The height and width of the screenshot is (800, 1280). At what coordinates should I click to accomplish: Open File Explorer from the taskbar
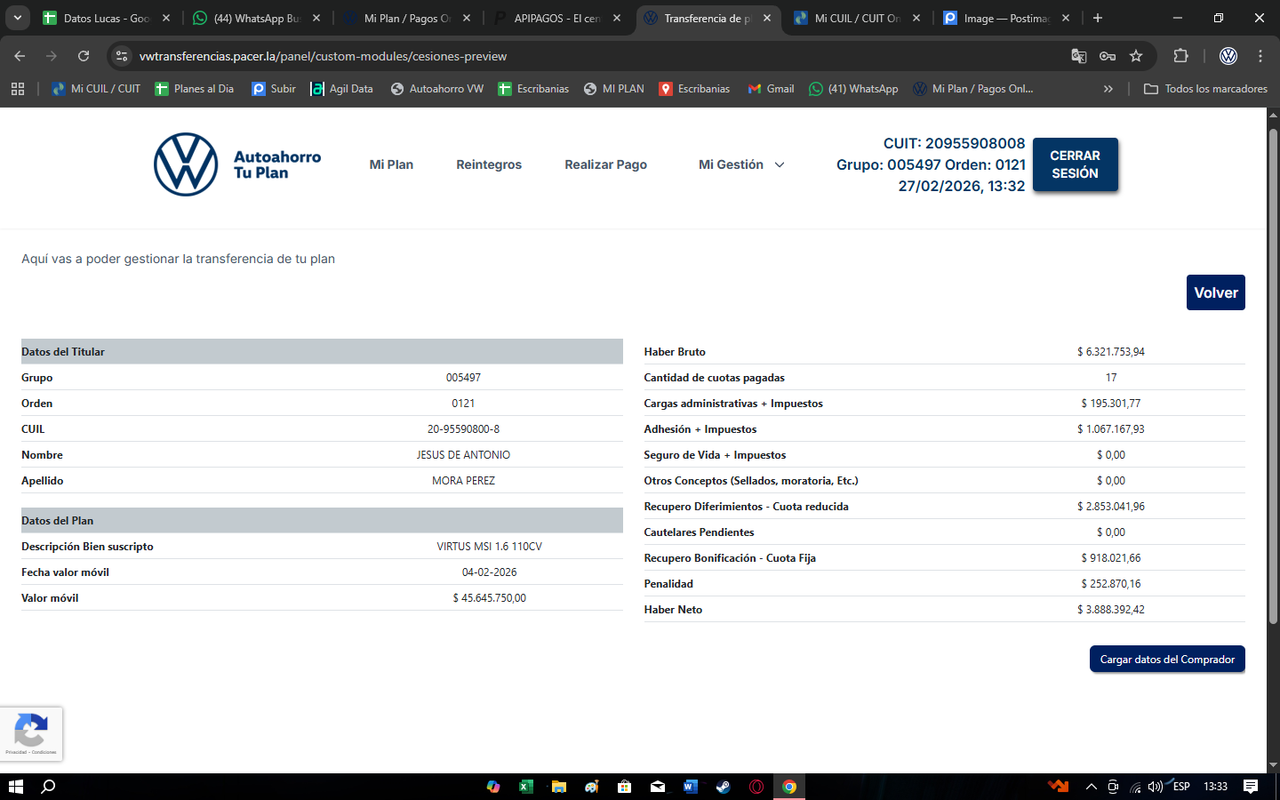click(x=559, y=786)
